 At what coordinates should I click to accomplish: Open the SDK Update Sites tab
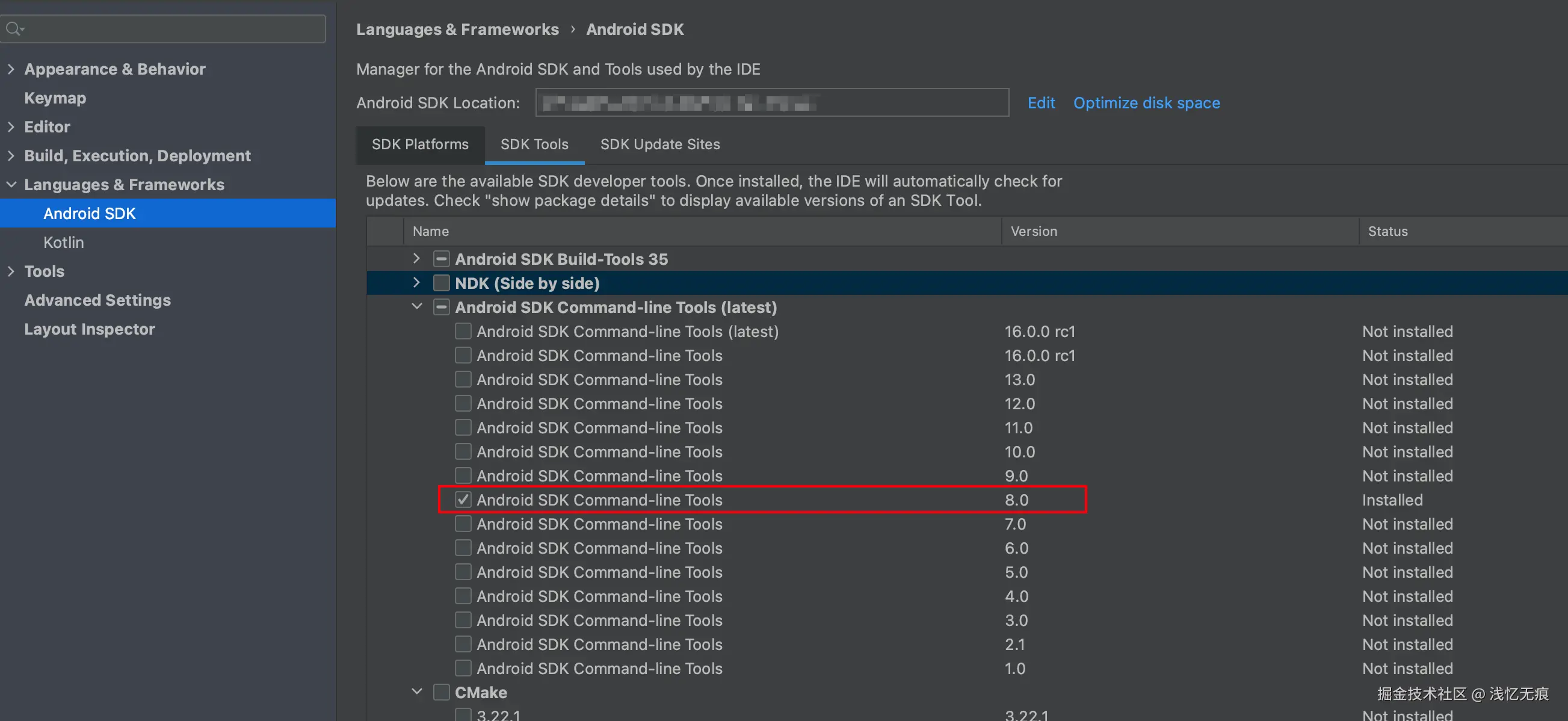[x=660, y=144]
